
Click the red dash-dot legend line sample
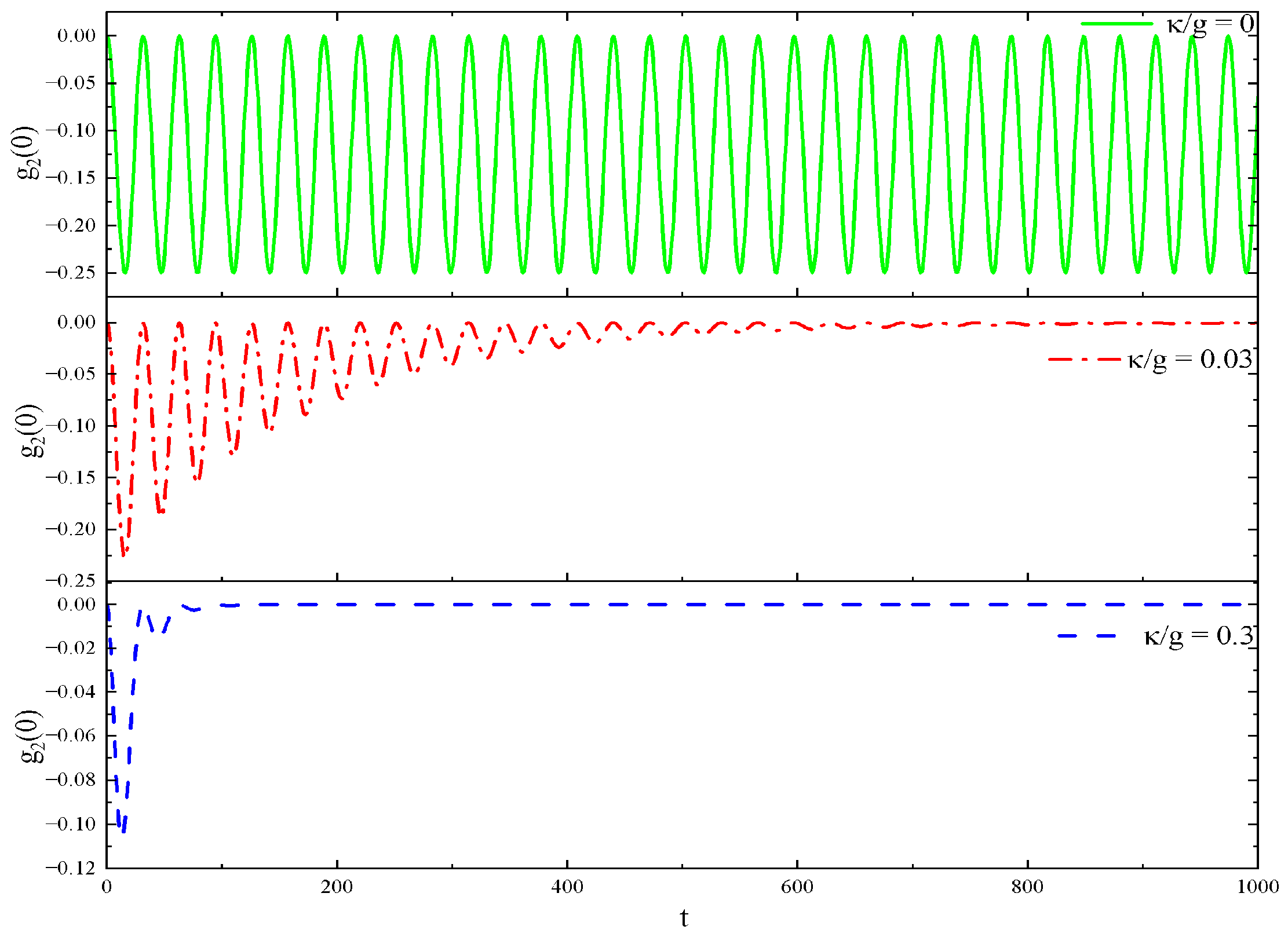(1083, 359)
